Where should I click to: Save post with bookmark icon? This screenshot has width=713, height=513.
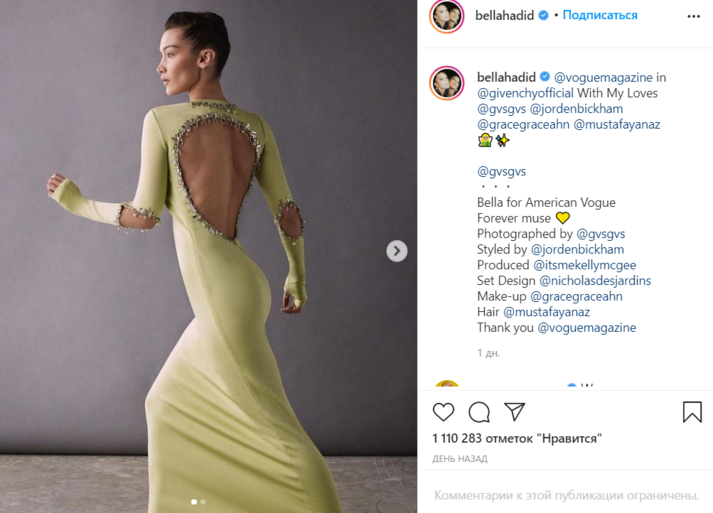click(x=692, y=412)
